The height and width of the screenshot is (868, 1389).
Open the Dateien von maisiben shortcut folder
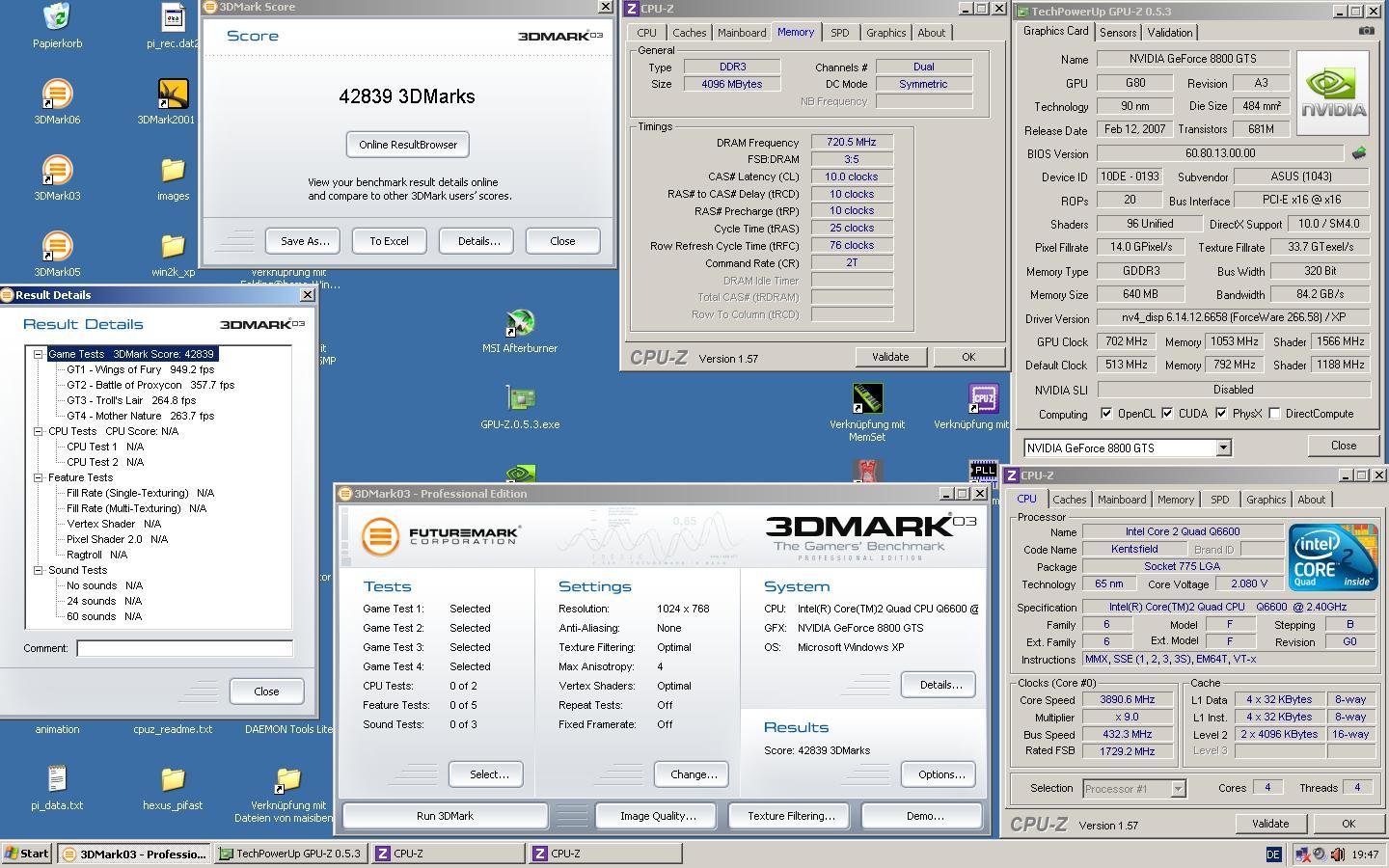[x=288, y=779]
